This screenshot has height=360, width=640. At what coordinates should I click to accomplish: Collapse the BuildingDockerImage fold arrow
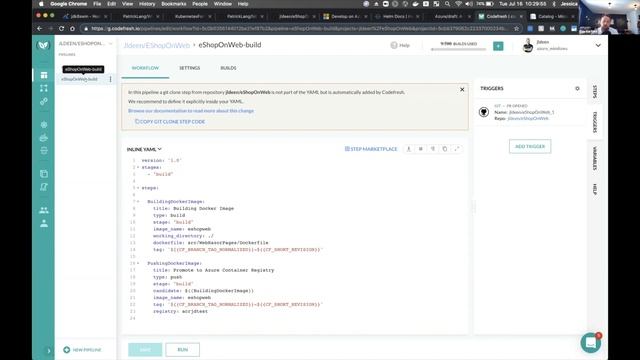point(138,202)
